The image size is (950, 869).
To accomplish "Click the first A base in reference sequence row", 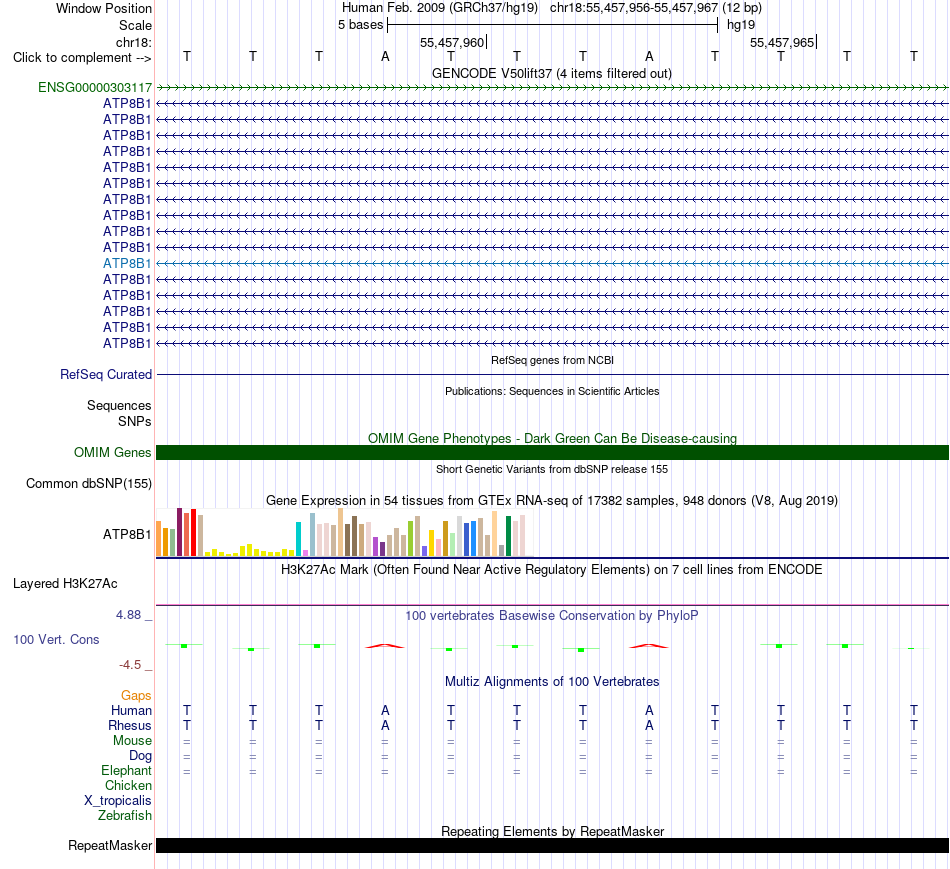I will coord(385,57).
